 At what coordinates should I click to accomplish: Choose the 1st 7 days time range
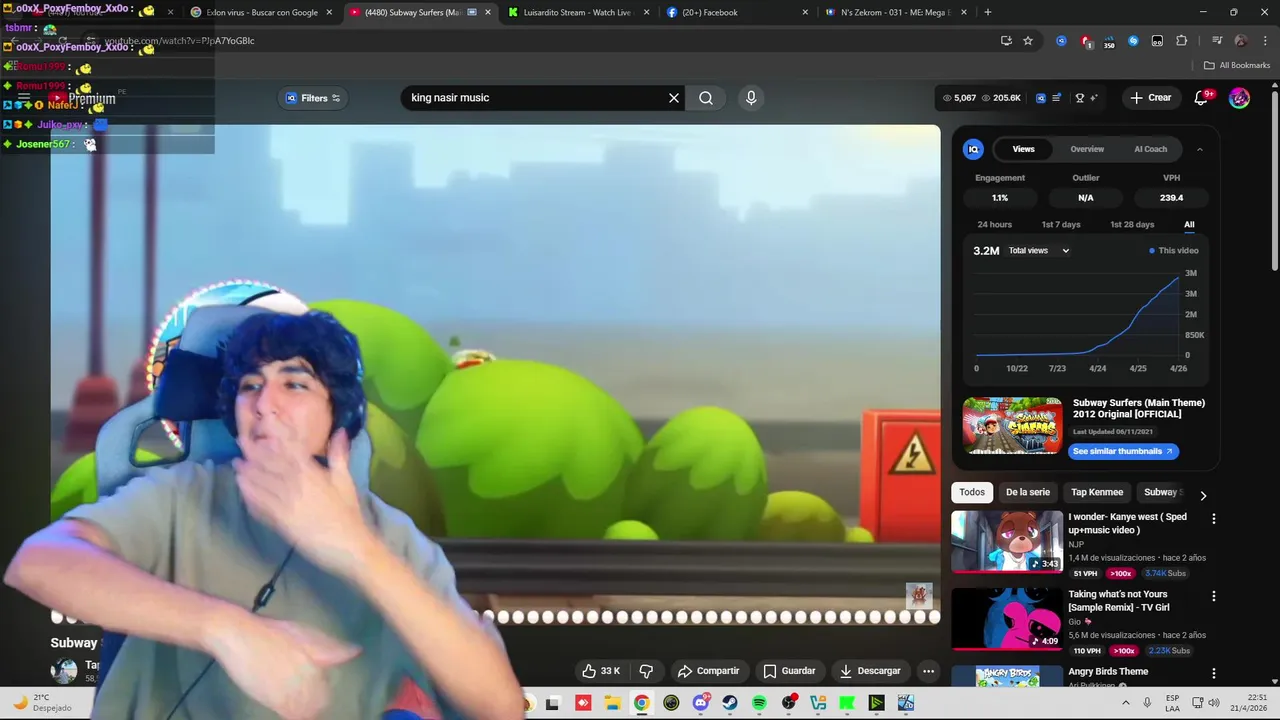point(1061,225)
